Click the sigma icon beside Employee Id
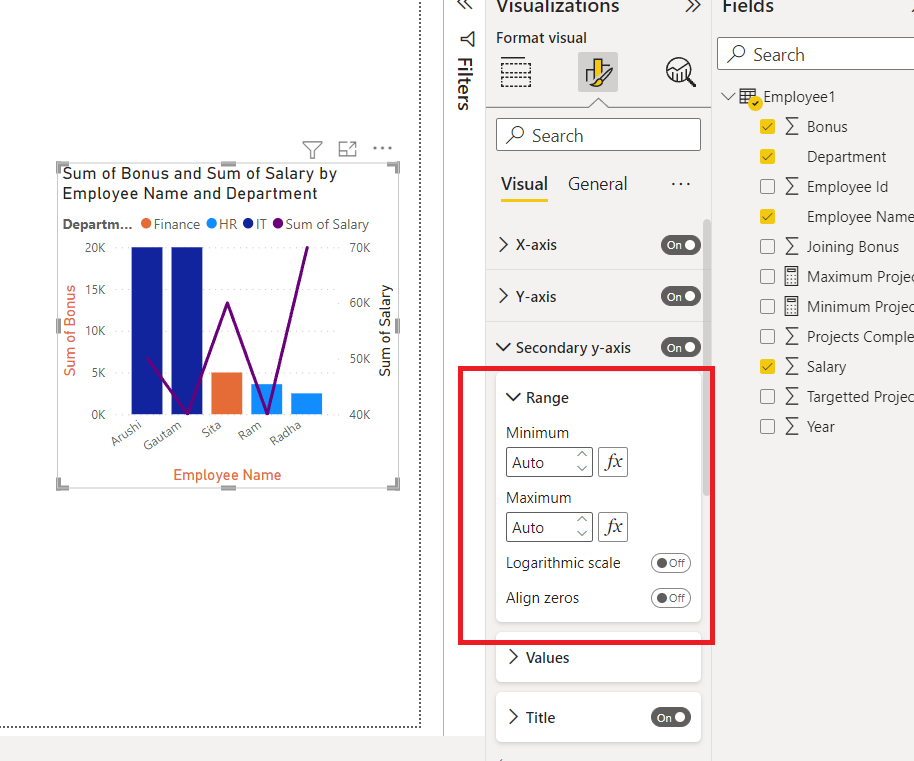Image resolution: width=914 pixels, height=761 pixels. click(792, 186)
